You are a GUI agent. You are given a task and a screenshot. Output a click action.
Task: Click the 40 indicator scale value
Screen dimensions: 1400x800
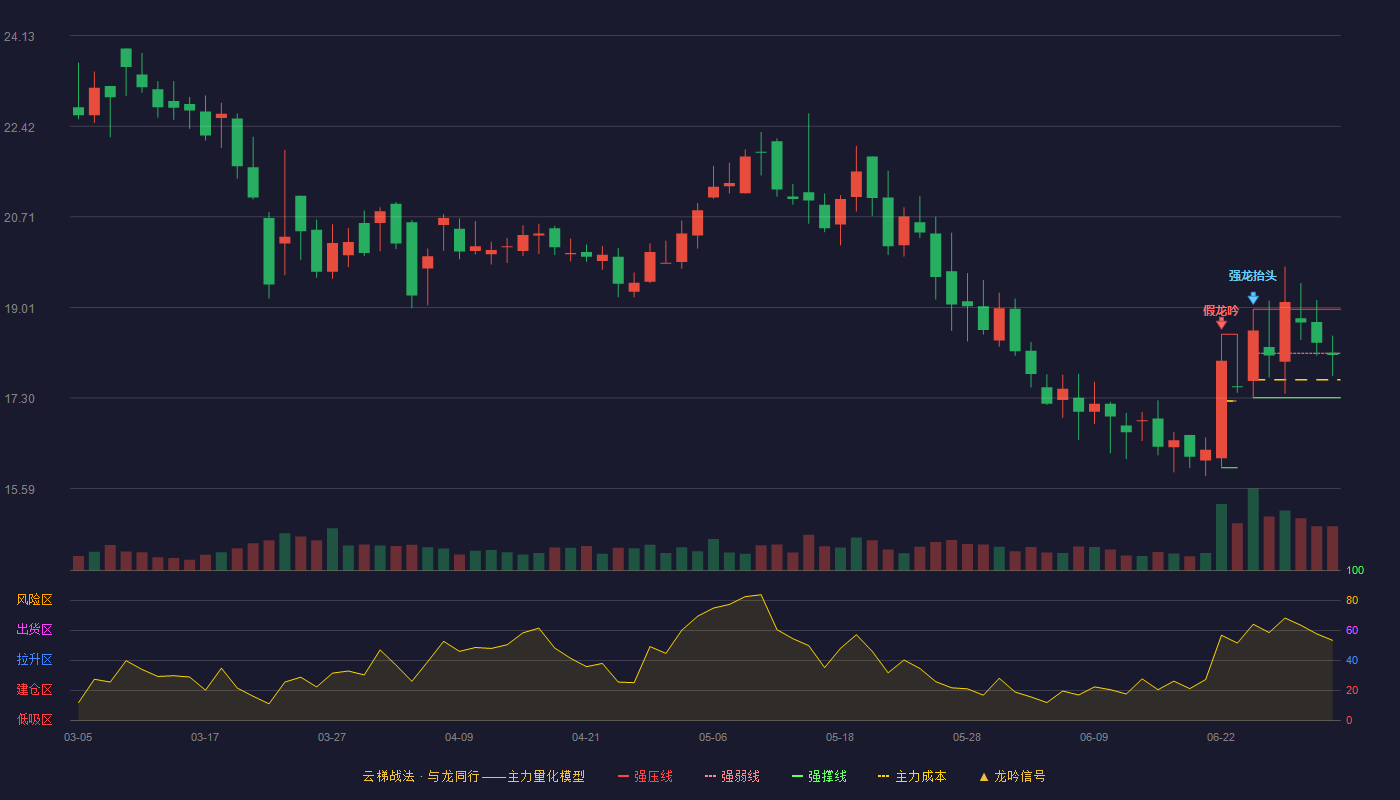coord(1352,660)
